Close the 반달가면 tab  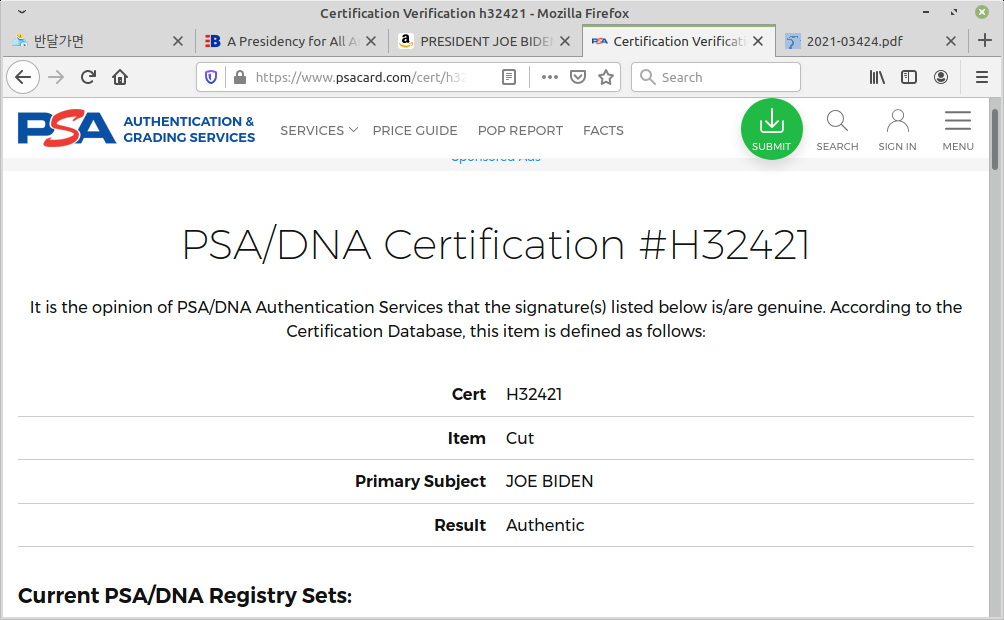coord(178,41)
